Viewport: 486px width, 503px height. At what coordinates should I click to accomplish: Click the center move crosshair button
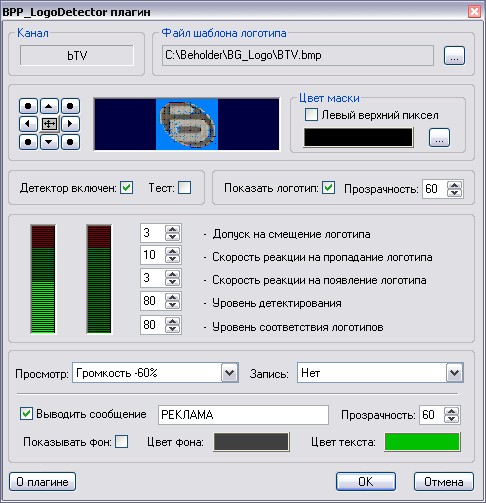pos(49,124)
